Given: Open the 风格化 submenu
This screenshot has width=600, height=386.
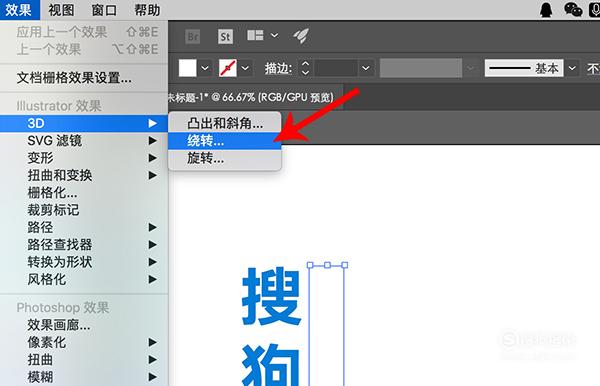Looking at the screenshot, I should [84, 279].
